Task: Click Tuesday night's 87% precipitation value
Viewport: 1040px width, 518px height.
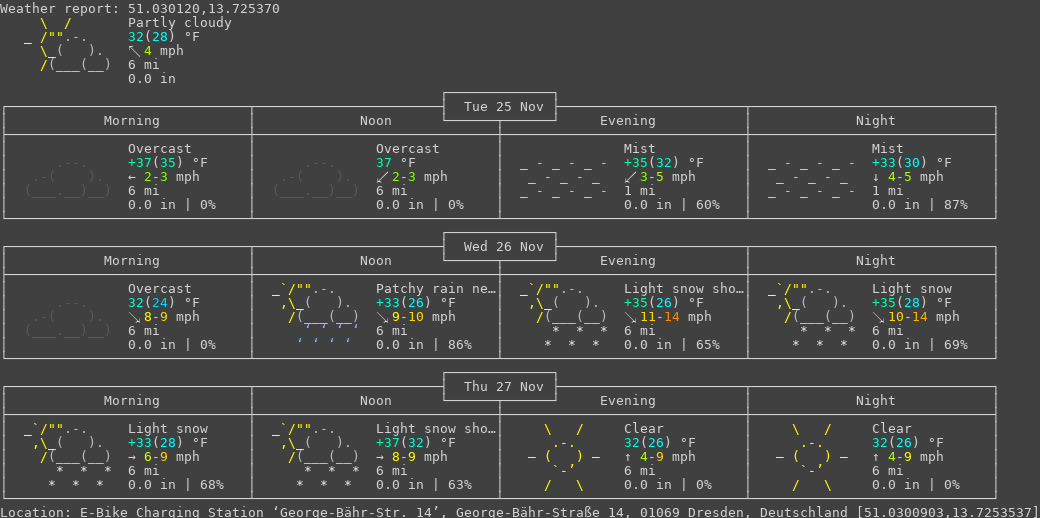Action: coord(955,205)
